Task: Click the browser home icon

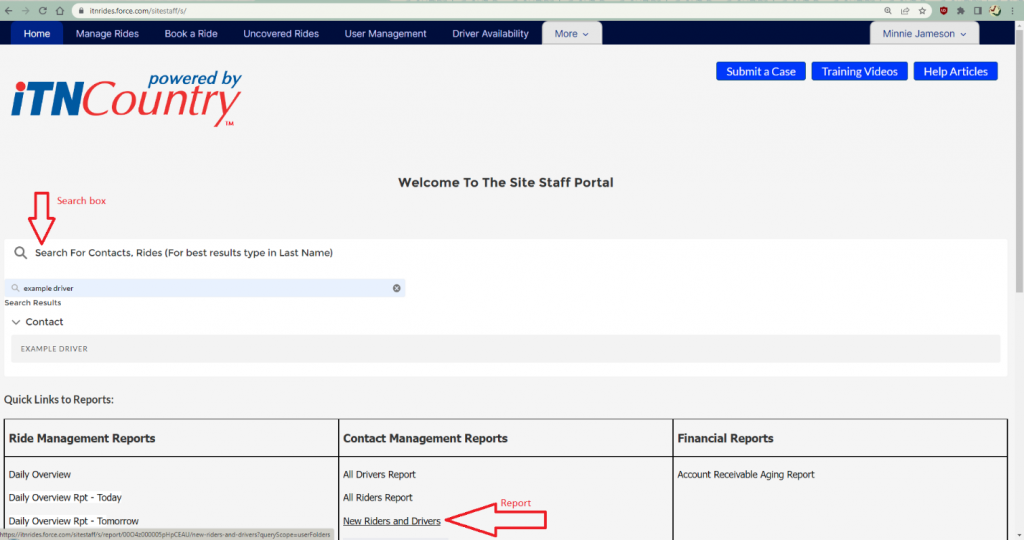Action: tap(60, 10)
